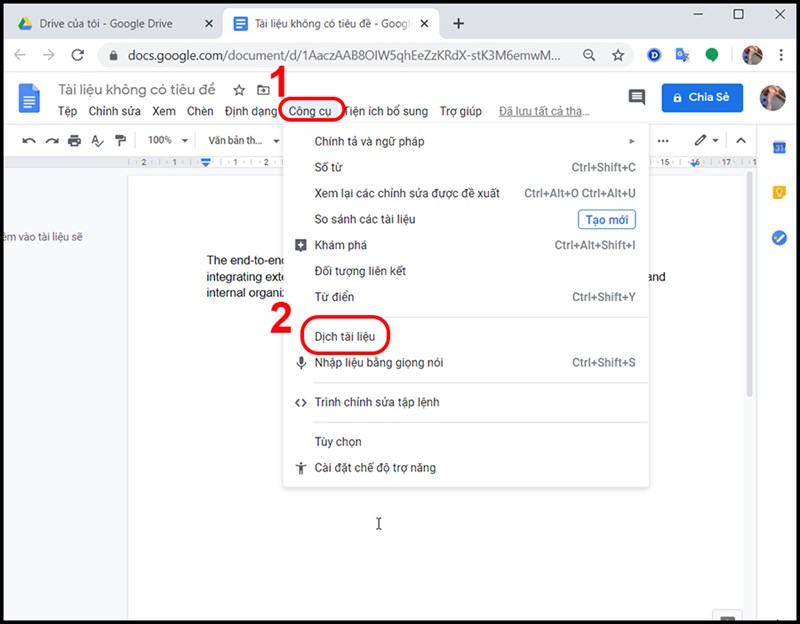Open the Chèn menu
Viewport: 800px width, 624px height.
click(200, 111)
